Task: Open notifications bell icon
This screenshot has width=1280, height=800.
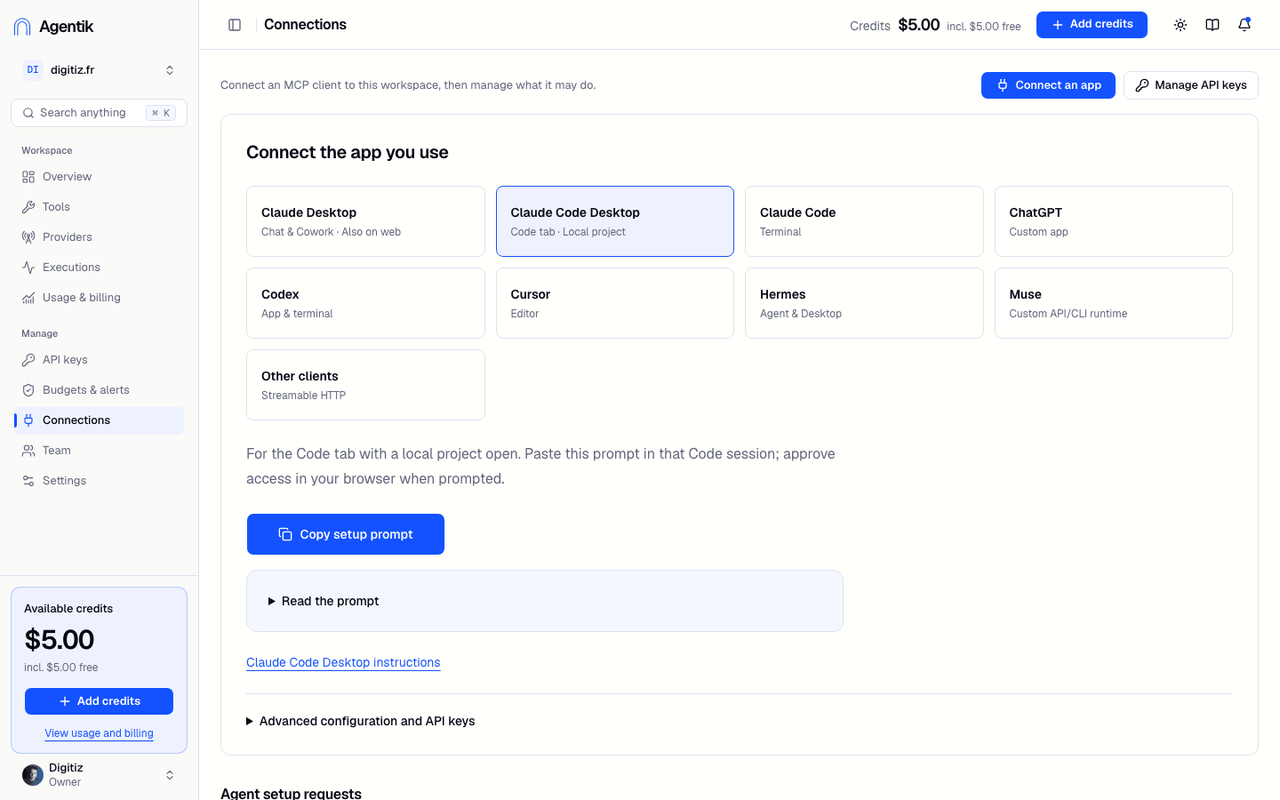Action: click(1244, 25)
